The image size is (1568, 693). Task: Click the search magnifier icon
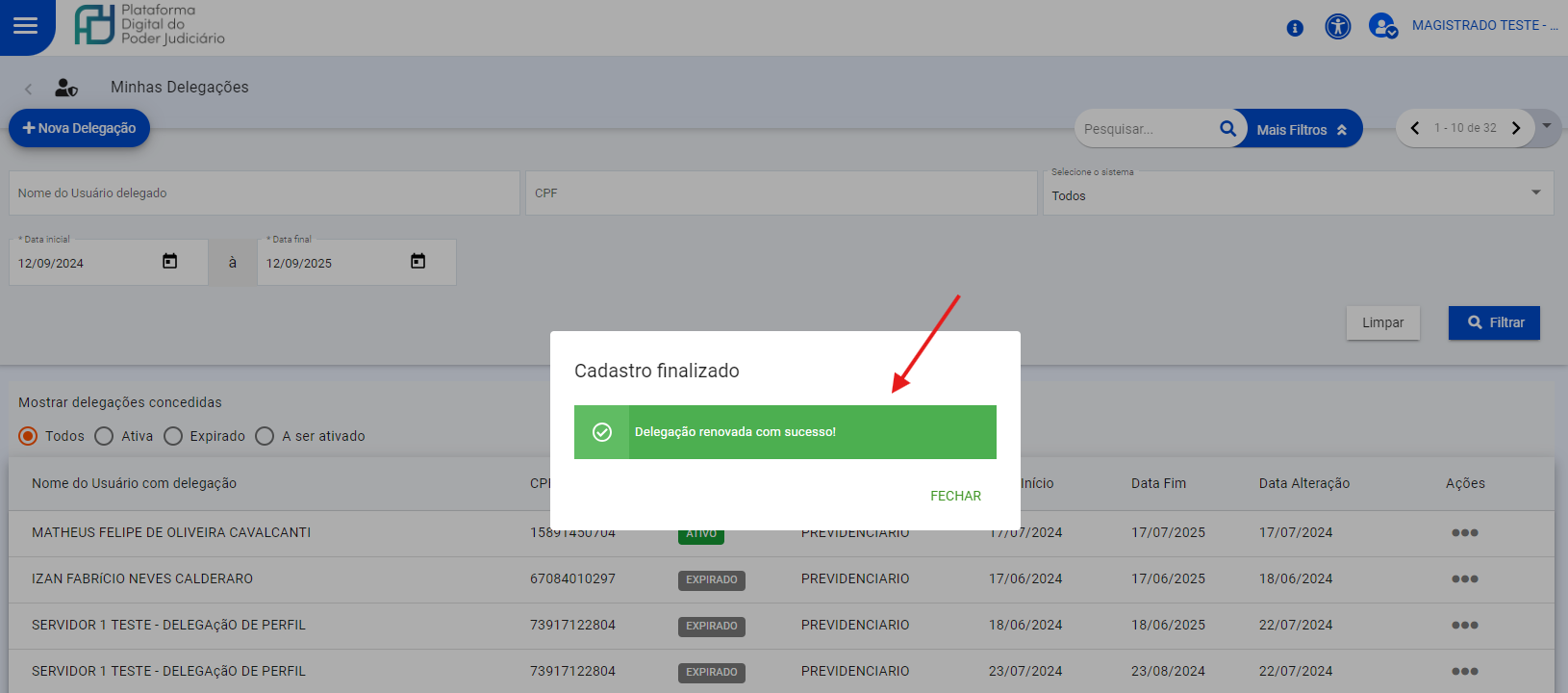(x=1227, y=129)
